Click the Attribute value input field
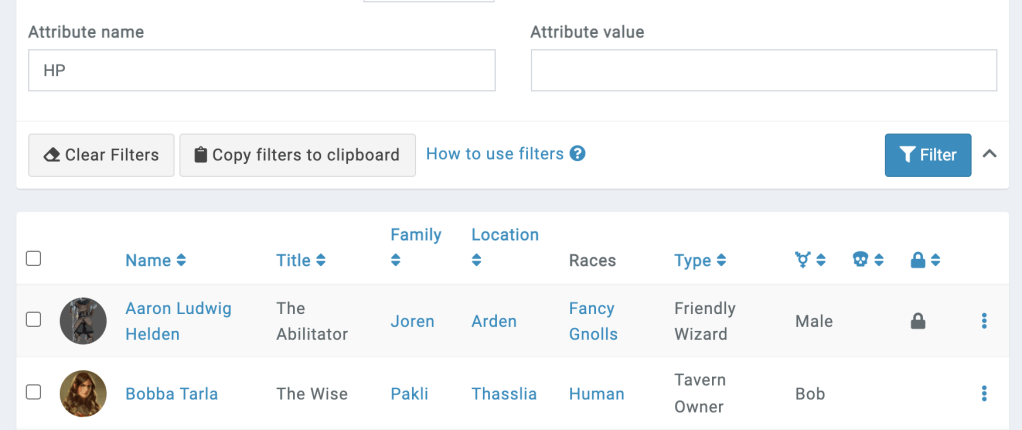This screenshot has width=1022, height=430. click(x=763, y=70)
